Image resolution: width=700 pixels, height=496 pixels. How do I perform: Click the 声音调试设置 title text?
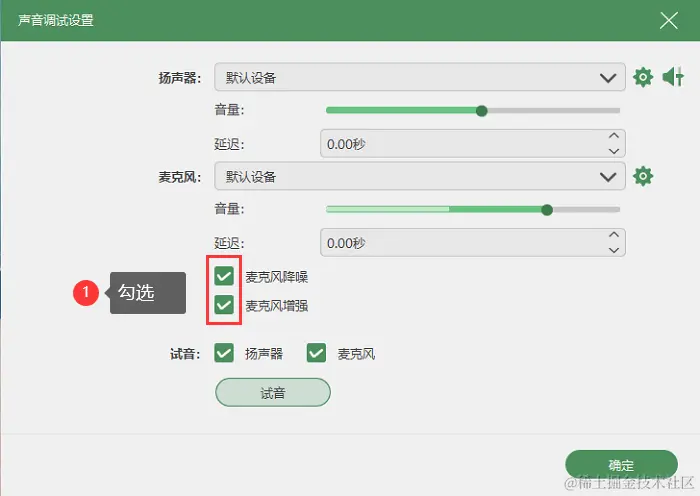55,20
